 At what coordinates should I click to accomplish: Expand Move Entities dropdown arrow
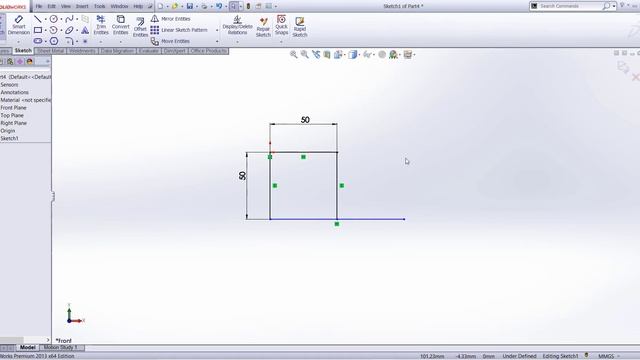(x=217, y=41)
